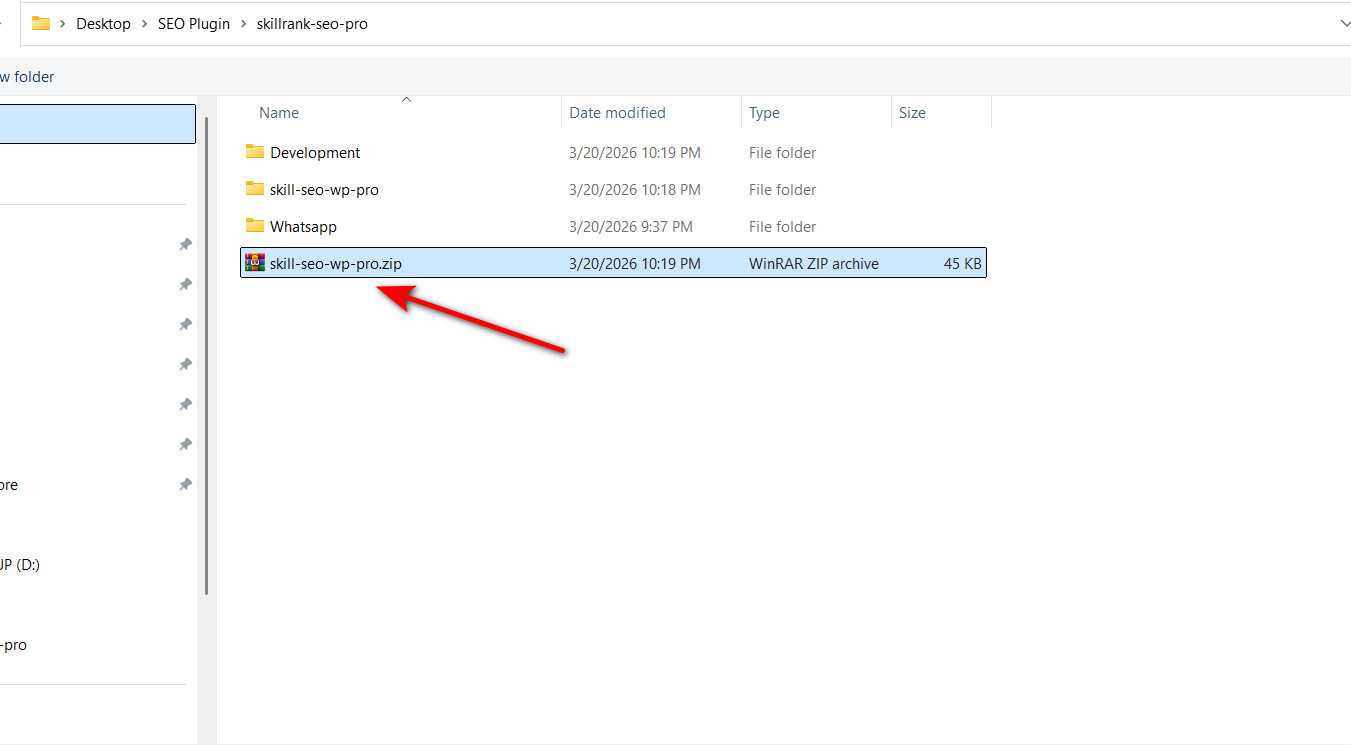The height and width of the screenshot is (745, 1351).
Task: Sort by the Type column header
Action: click(764, 113)
